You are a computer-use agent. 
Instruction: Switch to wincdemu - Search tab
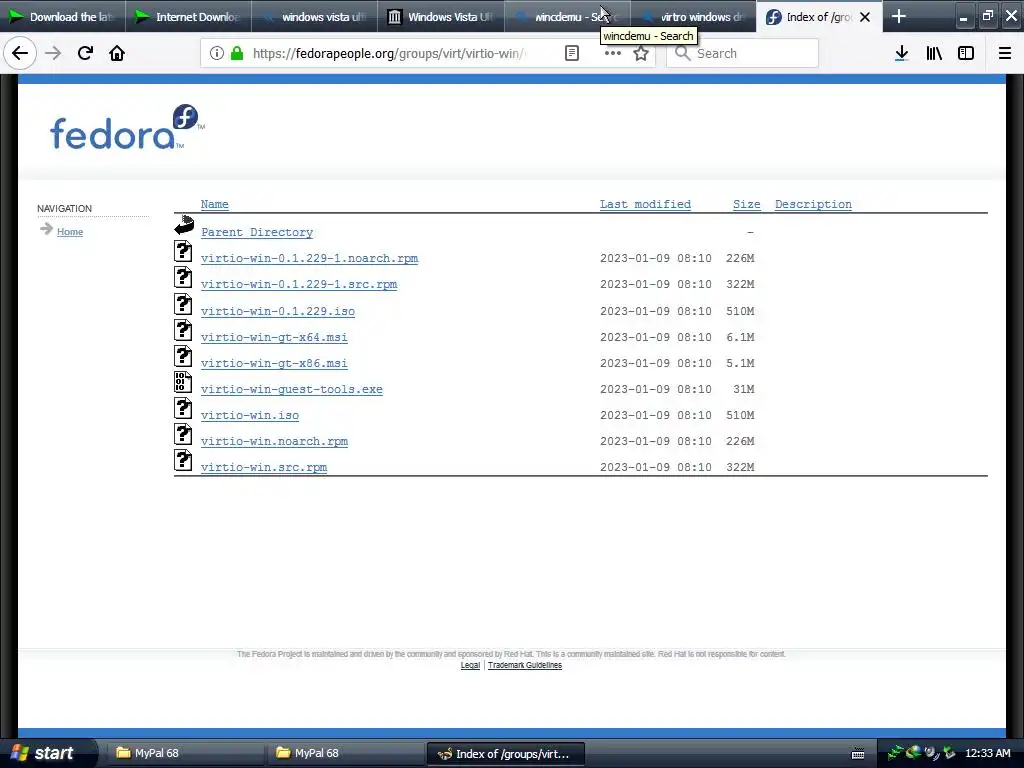[567, 16]
